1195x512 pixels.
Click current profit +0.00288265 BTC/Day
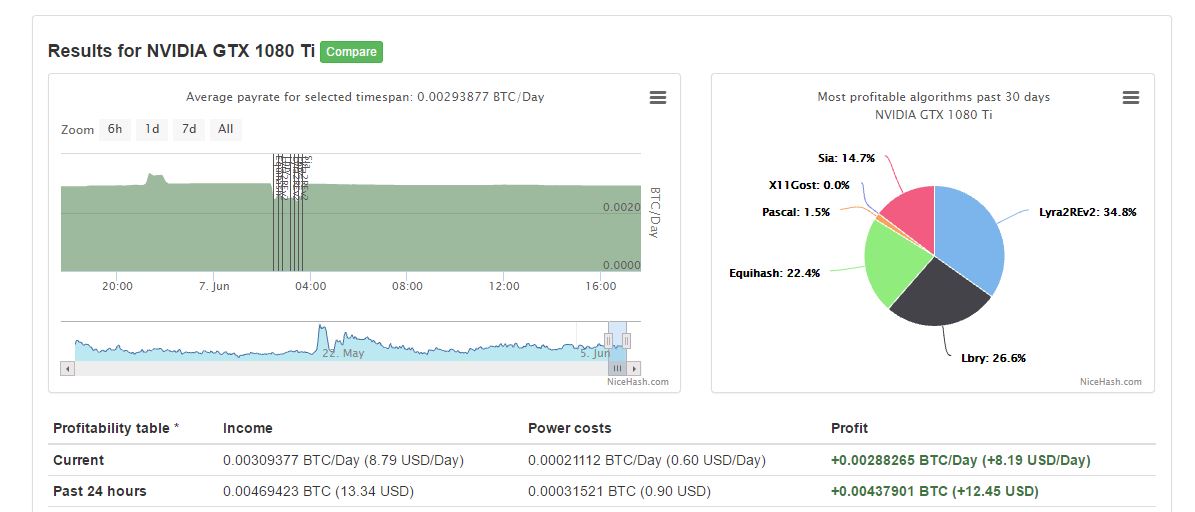[960, 460]
